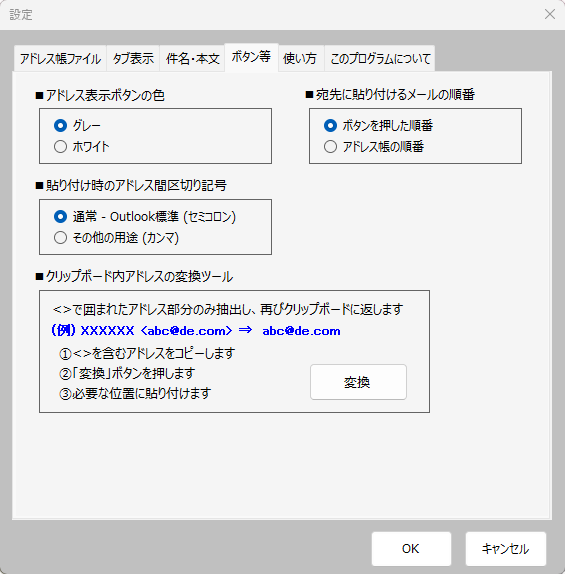This screenshot has height=574, width=565.
Task: Select ボタンを押した順番 for mail order
Action: click(x=378, y=126)
